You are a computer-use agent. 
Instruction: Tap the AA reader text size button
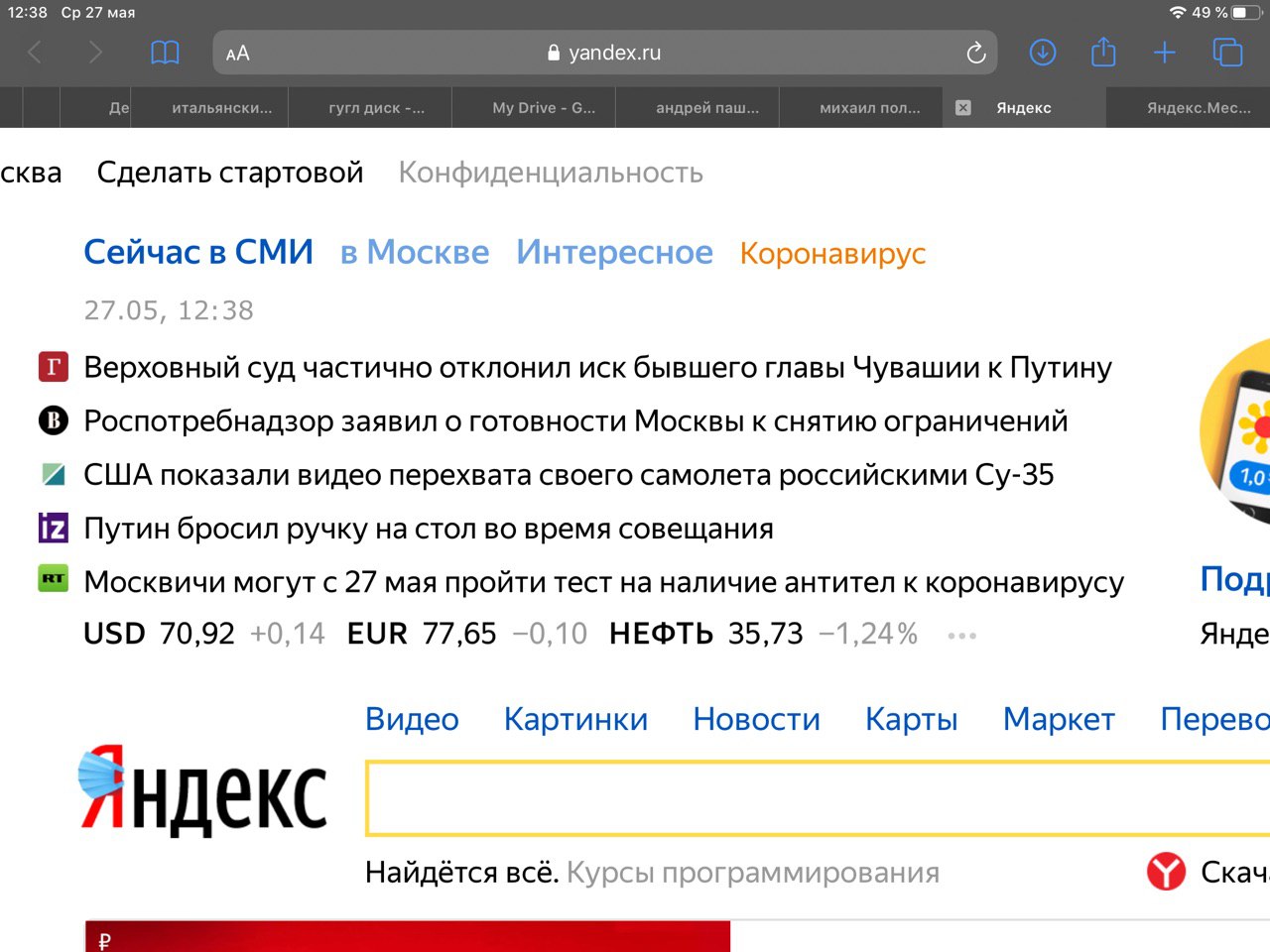click(238, 54)
